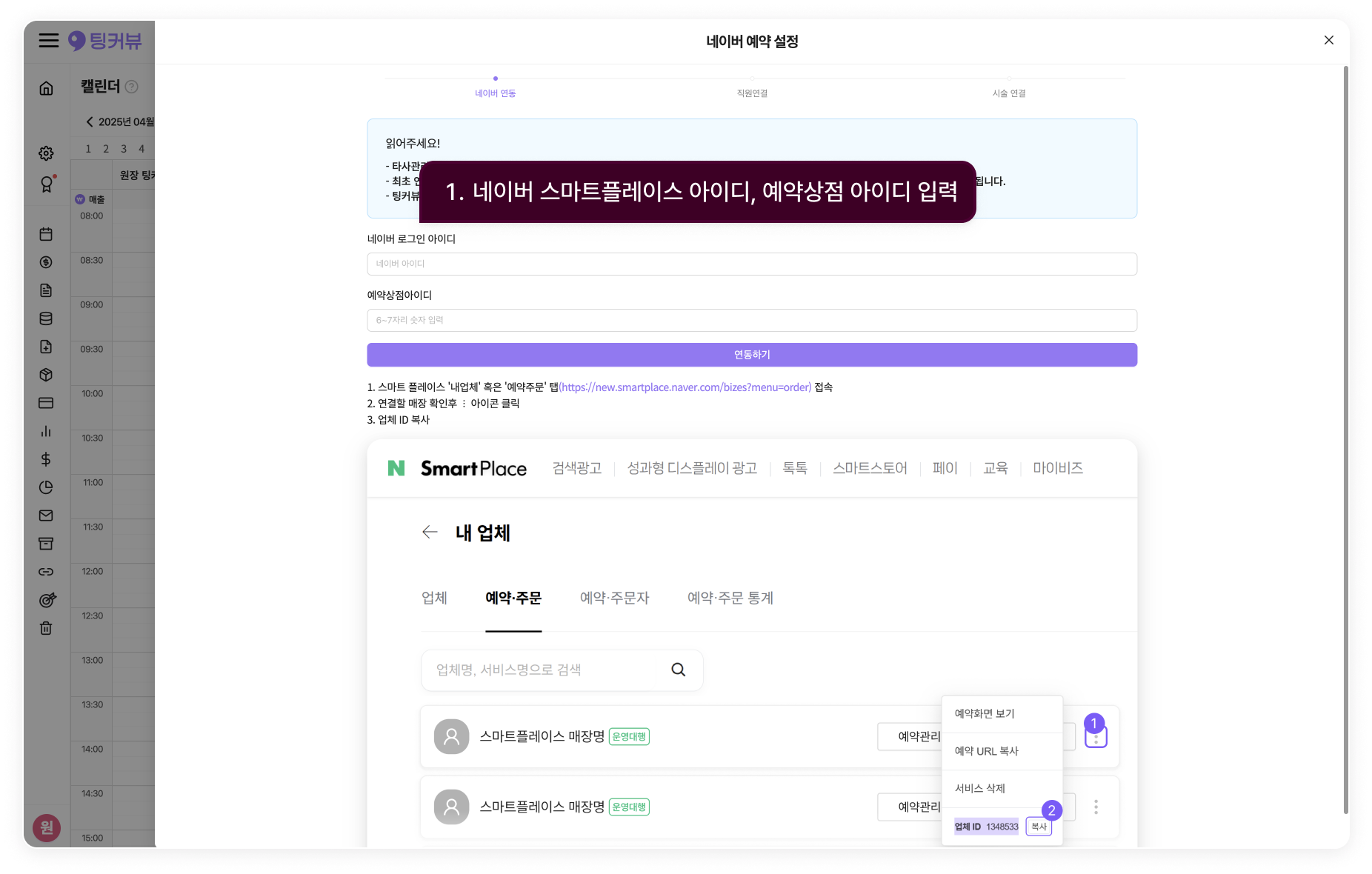Open the award badge icon with red dot

[x=47, y=184]
